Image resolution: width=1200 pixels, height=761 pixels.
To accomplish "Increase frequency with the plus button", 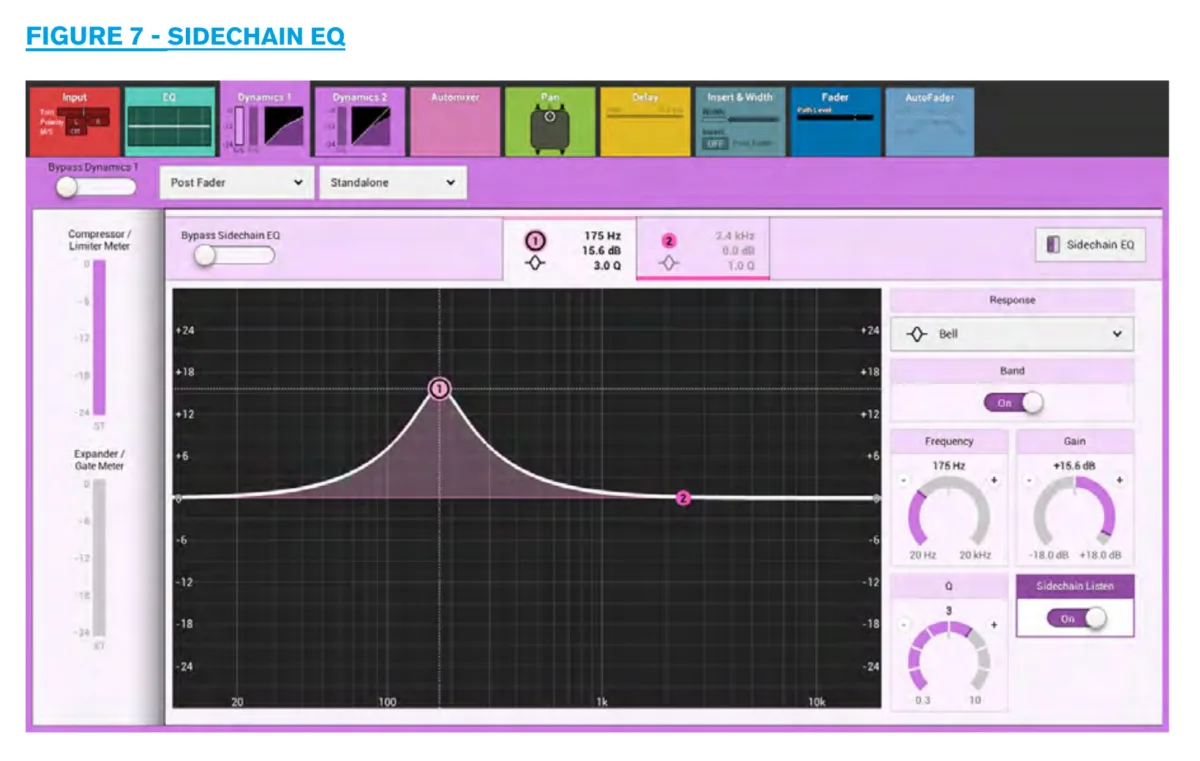I will [994, 481].
